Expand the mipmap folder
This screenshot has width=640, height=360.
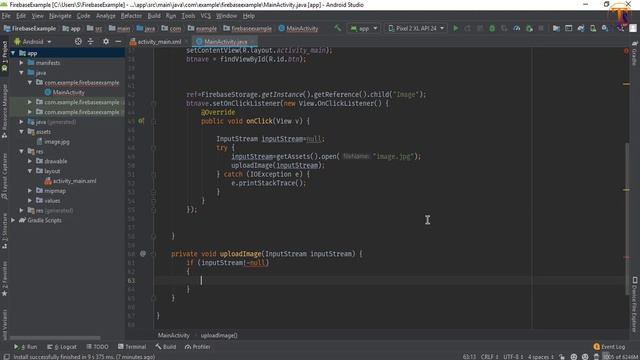tap(30, 191)
